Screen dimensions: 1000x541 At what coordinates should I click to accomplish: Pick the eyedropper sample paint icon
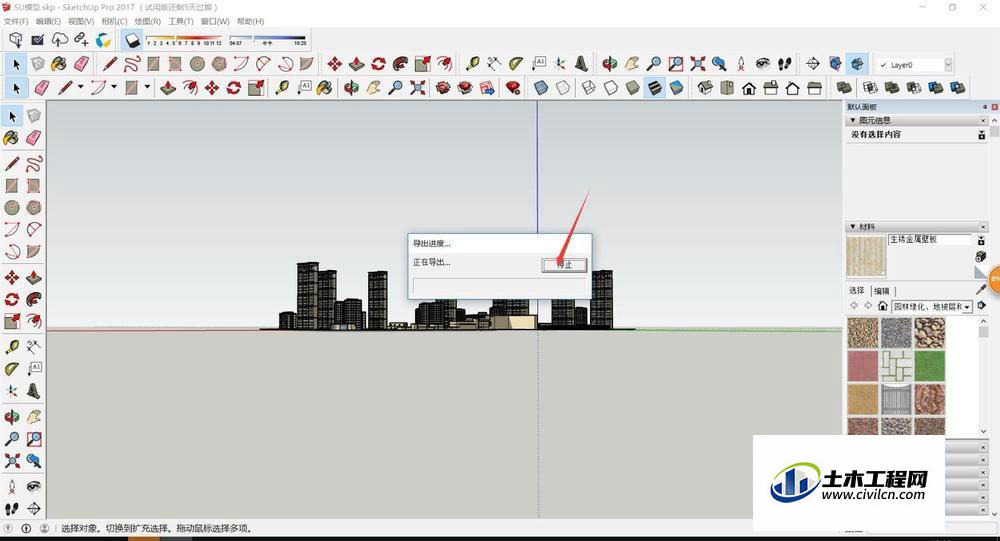coord(982,290)
